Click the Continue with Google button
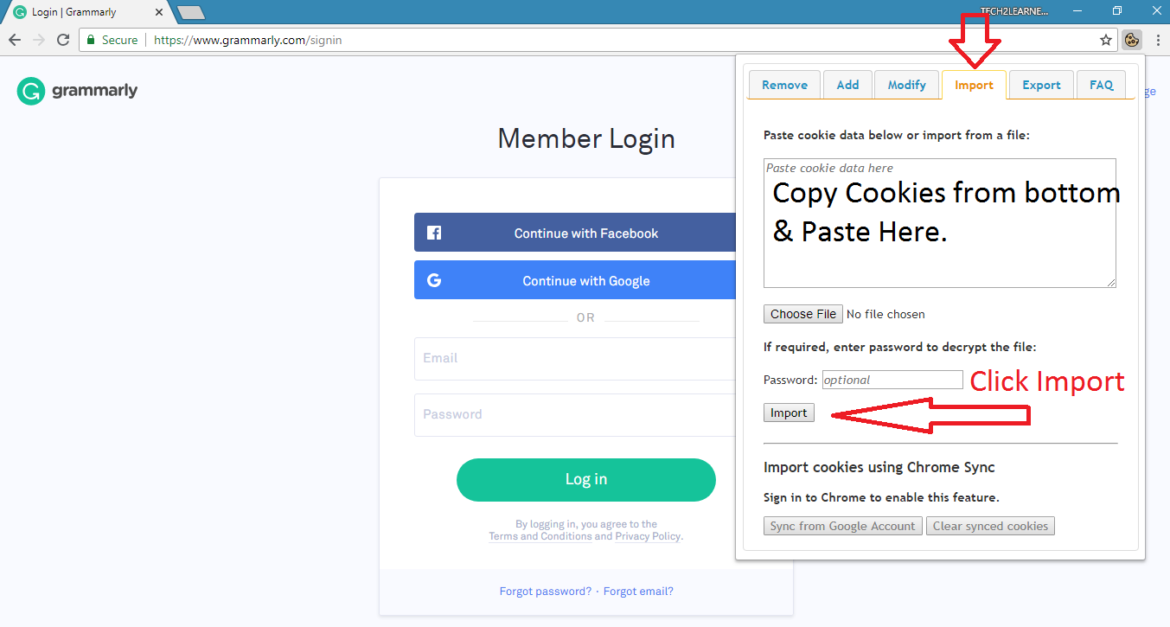The width and height of the screenshot is (1170, 627). [575, 281]
